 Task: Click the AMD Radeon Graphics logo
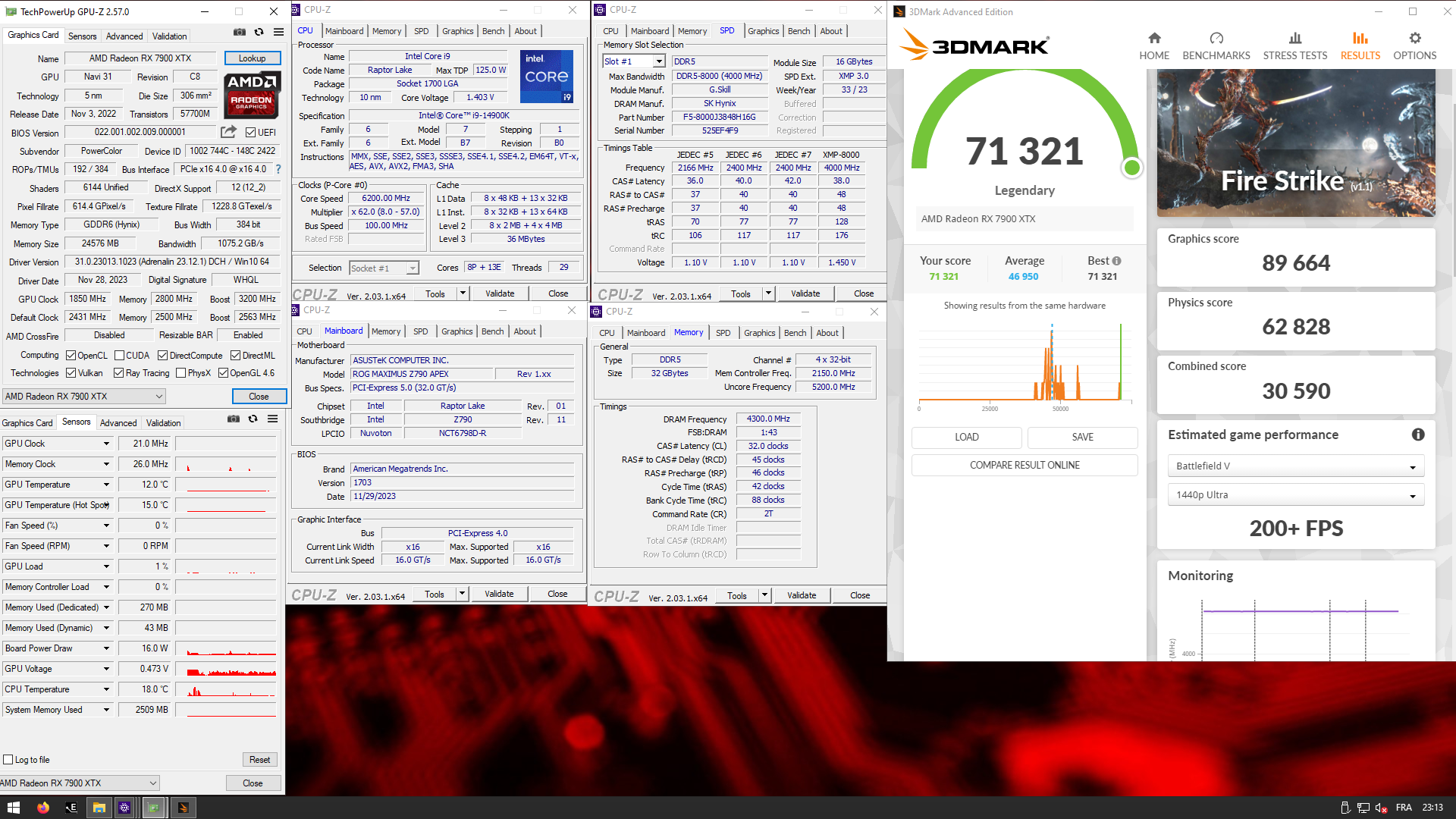click(252, 94)
